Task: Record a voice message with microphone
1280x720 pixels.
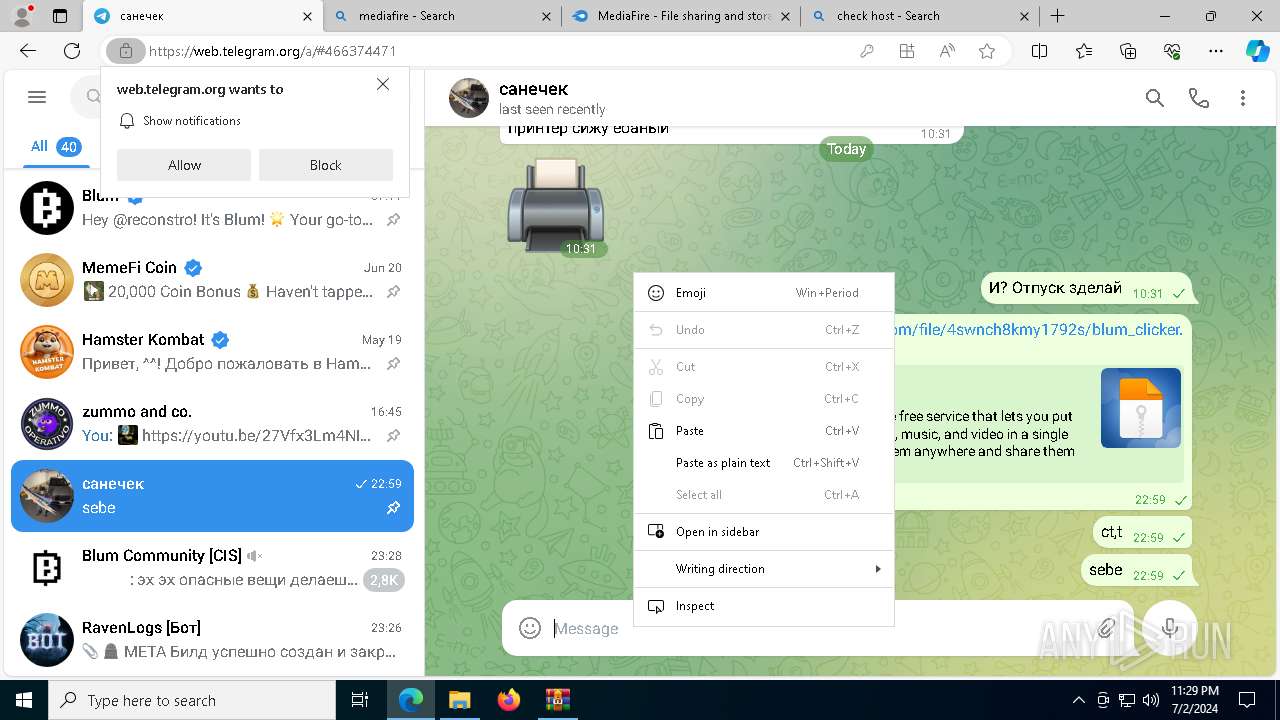Action: tap(1169, 628)
